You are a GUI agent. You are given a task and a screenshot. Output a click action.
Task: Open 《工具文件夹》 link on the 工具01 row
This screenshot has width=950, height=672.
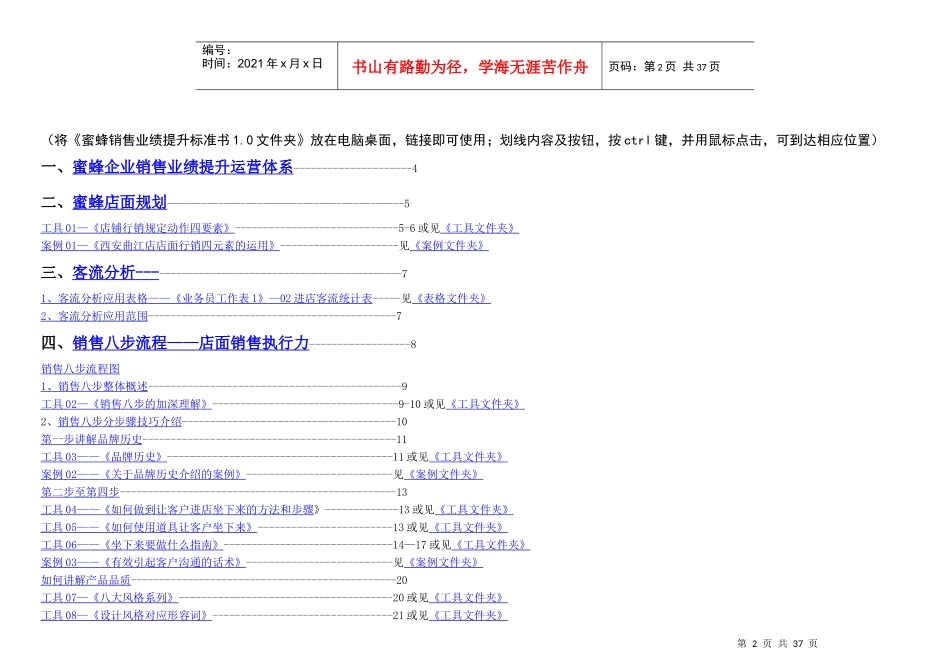click(x=479, y=228)
